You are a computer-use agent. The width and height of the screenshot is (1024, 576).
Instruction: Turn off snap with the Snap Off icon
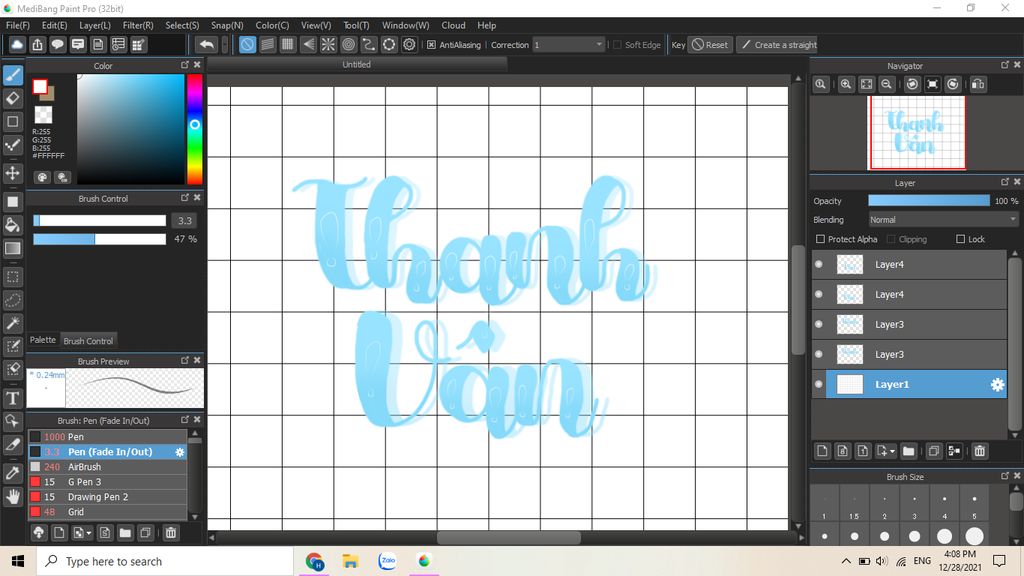(248, 44)
